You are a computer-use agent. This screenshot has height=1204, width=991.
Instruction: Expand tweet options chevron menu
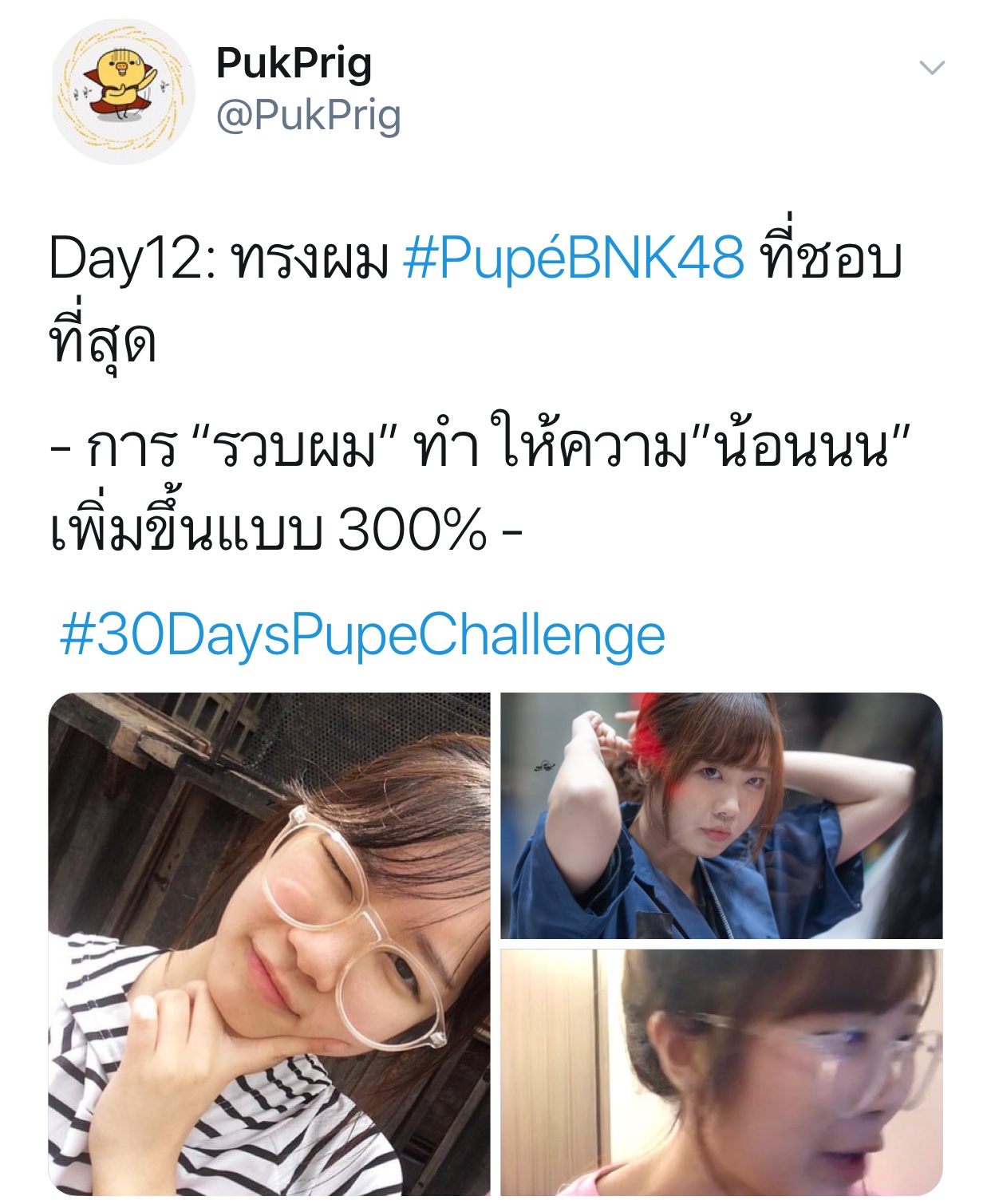click(932, 68)
